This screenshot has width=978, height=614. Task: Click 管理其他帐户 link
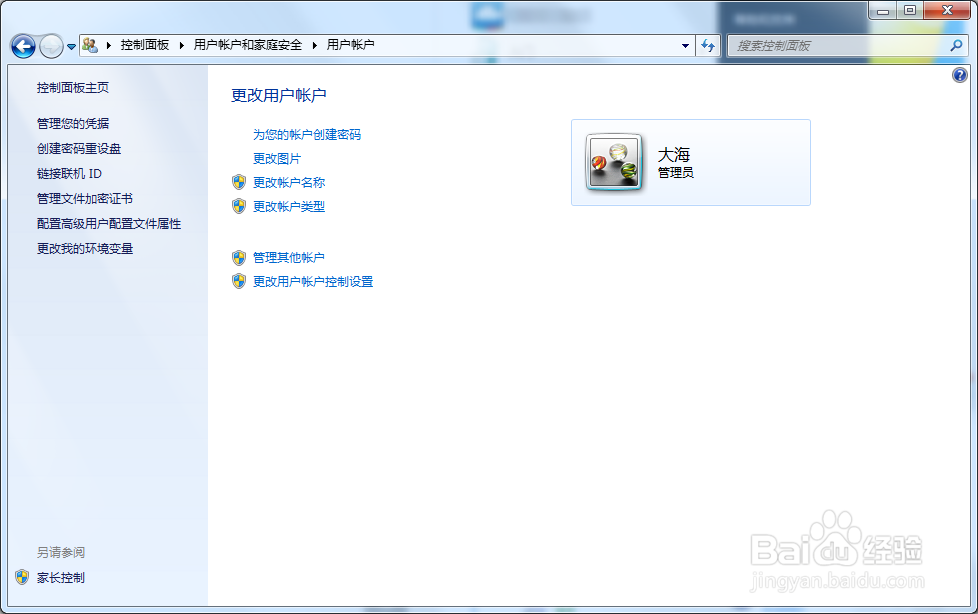(289, 258)
